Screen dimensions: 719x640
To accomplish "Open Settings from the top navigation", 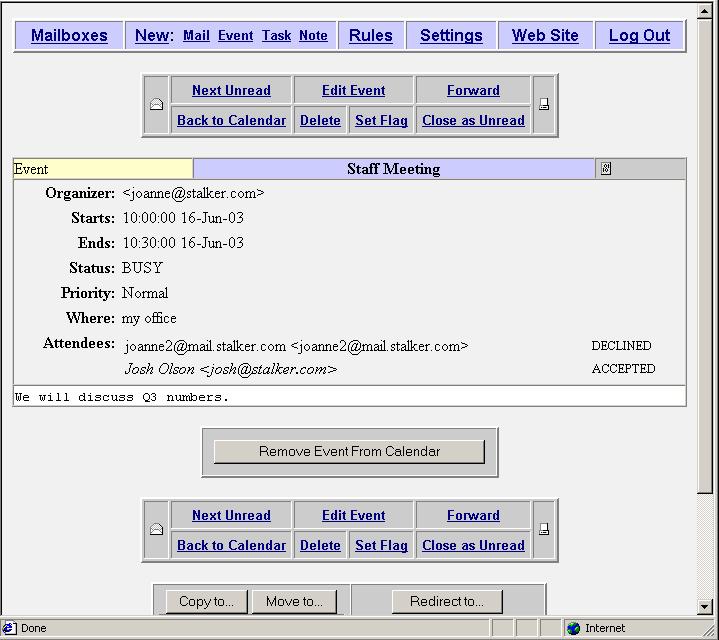I will coord(451,35).
